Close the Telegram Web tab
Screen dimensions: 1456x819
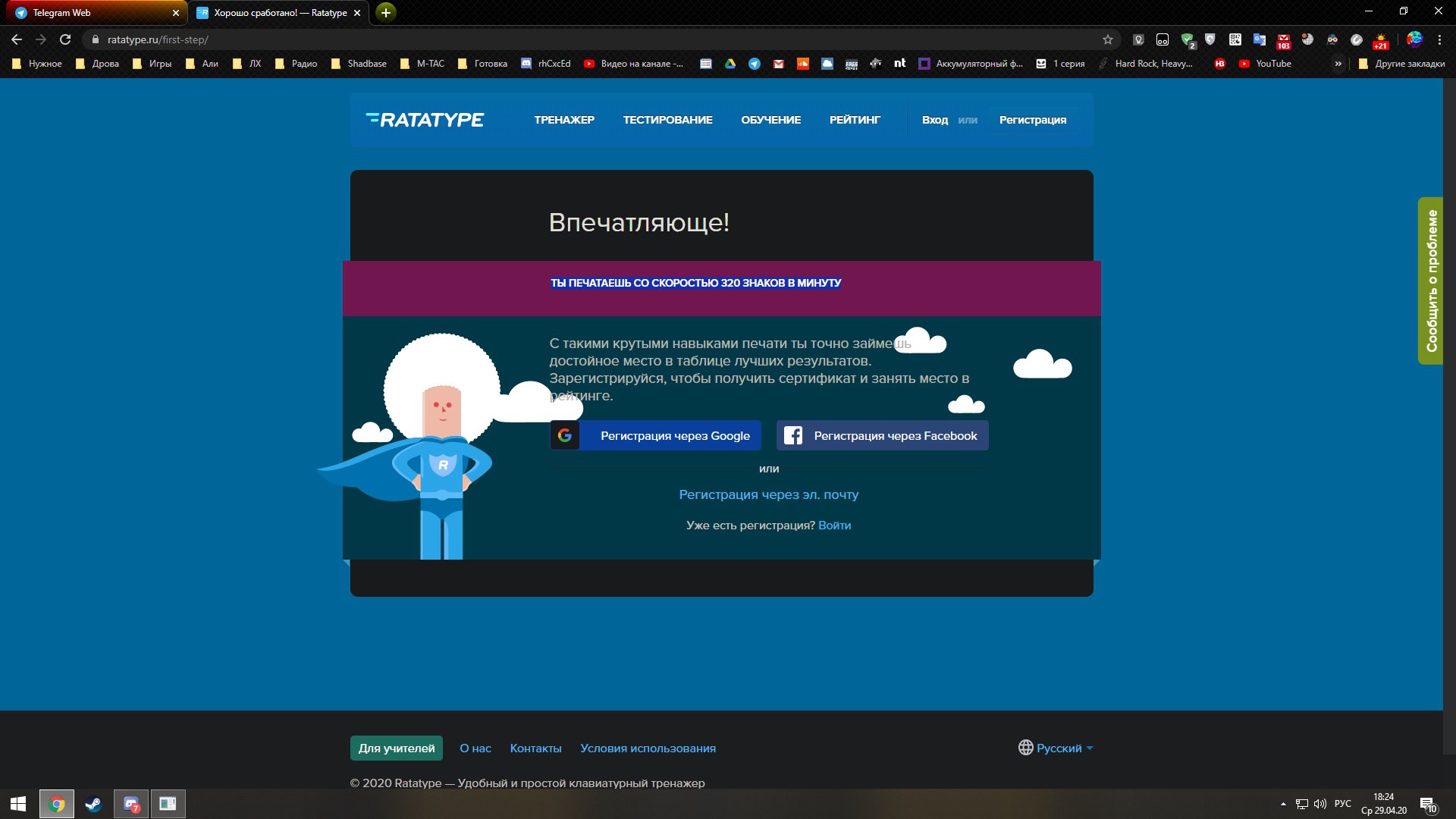(x=175, y=13)
